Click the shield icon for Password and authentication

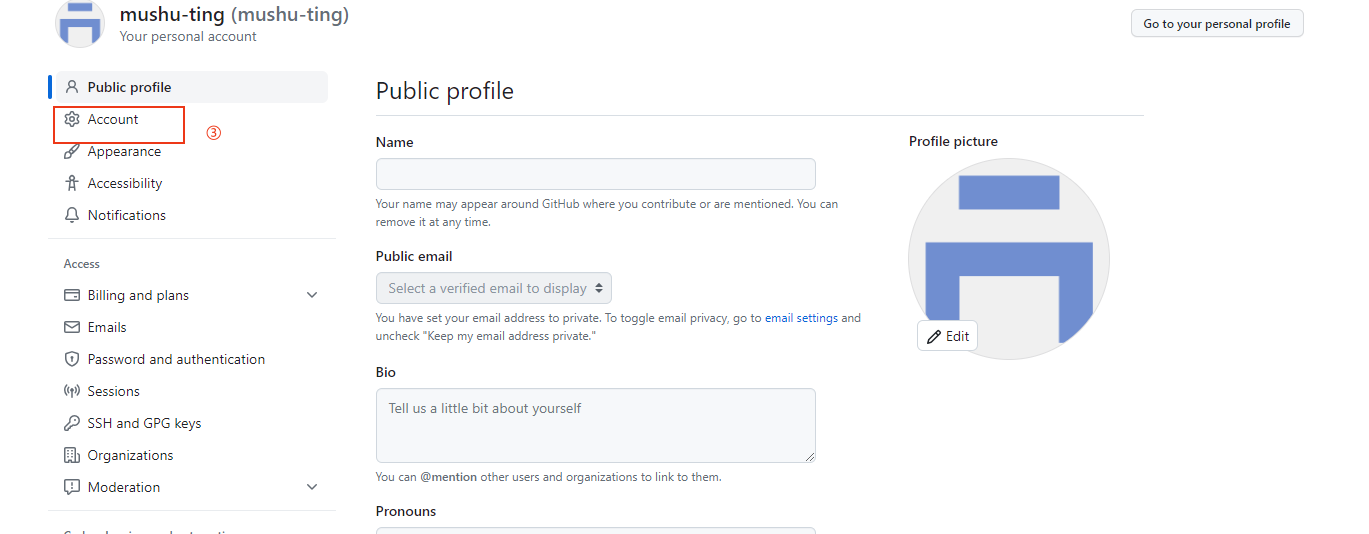[71, 359]
